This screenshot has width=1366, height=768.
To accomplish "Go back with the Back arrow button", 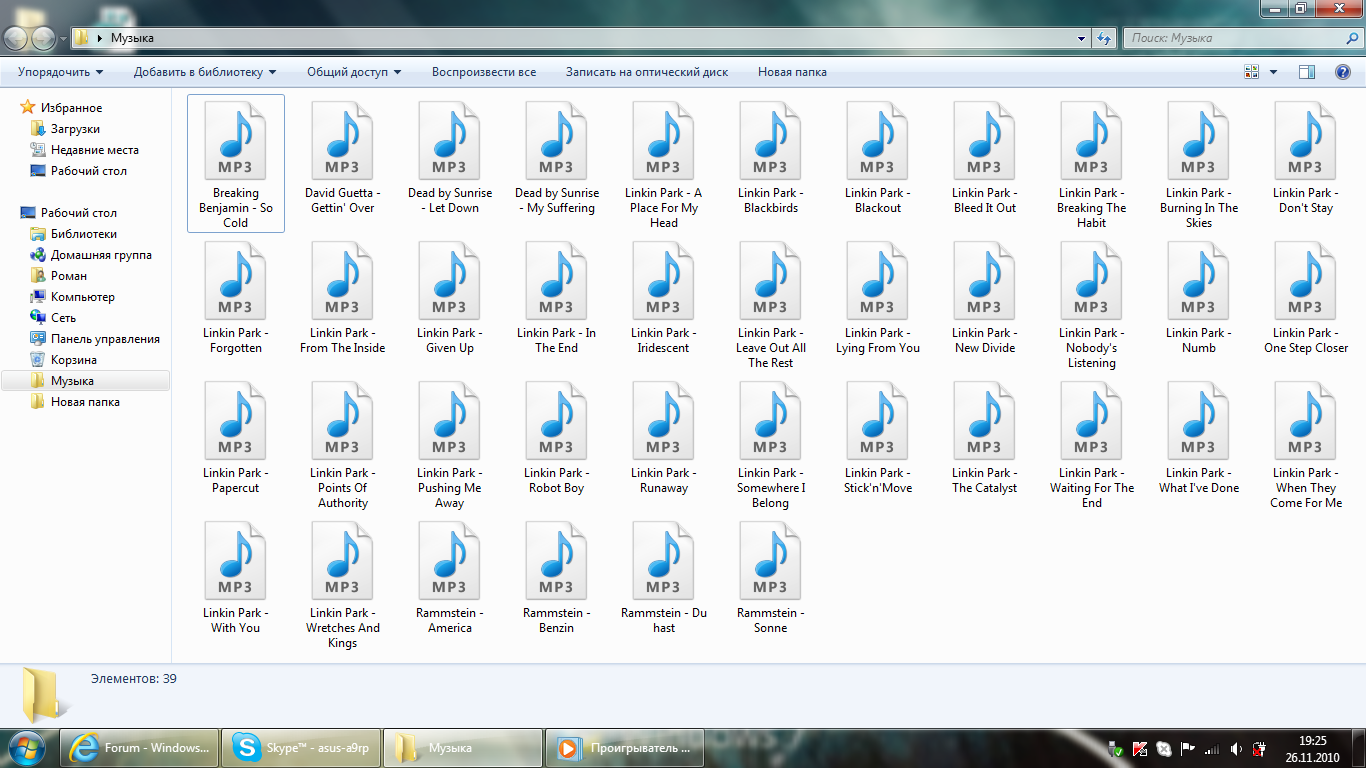I will [16, 38].
